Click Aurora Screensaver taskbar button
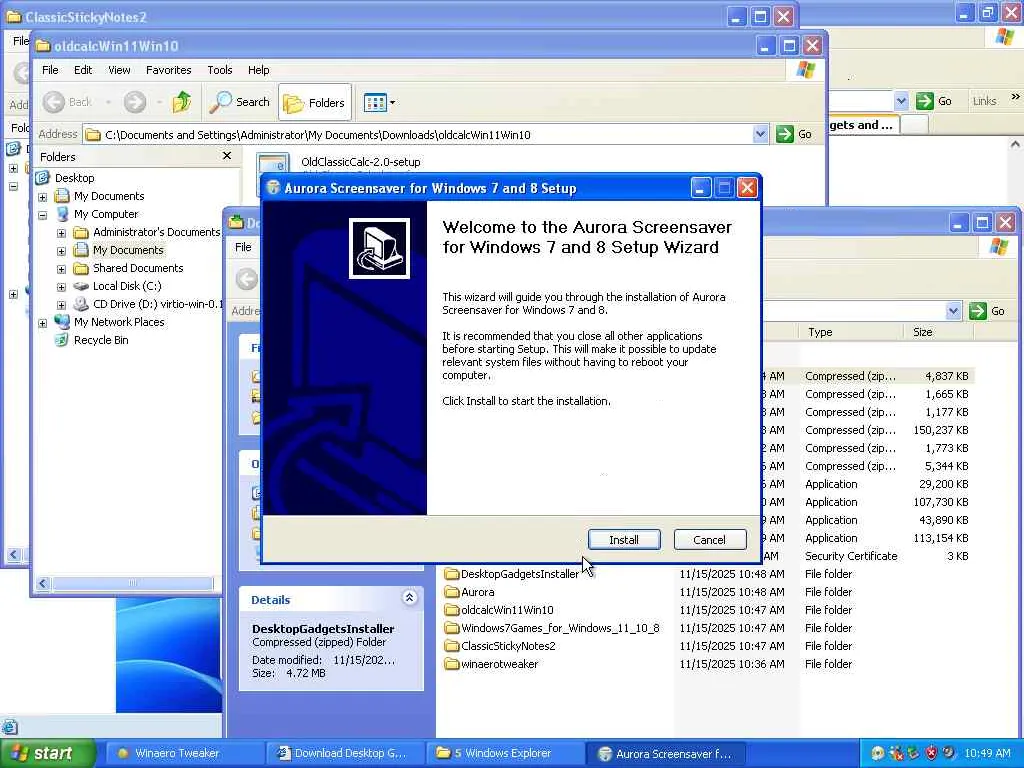This screenshot has width=1024, height=768. click(x=666, y=753)
